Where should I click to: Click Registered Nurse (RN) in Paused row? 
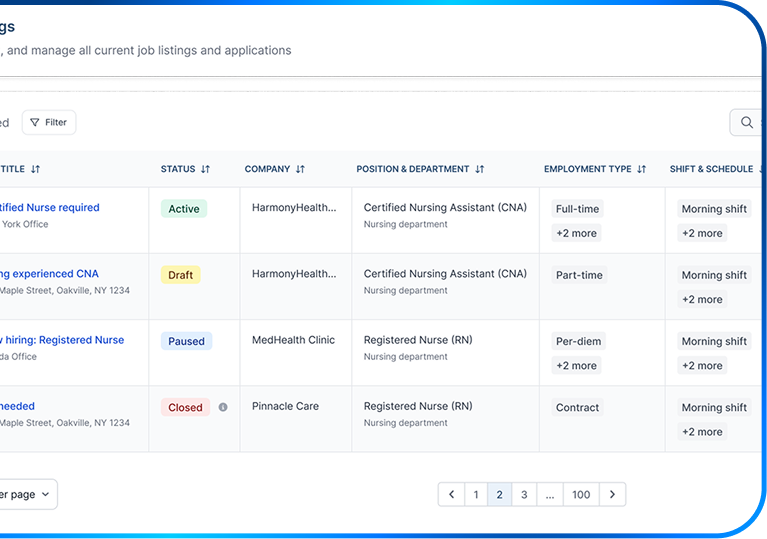click(418, 340)
